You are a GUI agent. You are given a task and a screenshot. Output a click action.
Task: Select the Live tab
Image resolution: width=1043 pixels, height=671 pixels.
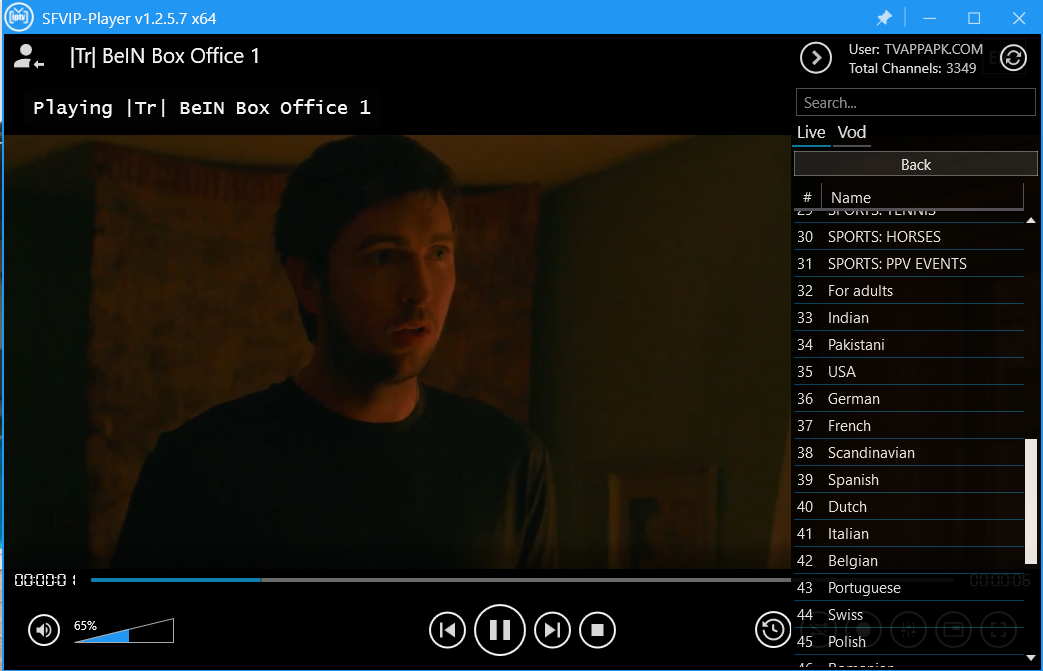[811, 132]
